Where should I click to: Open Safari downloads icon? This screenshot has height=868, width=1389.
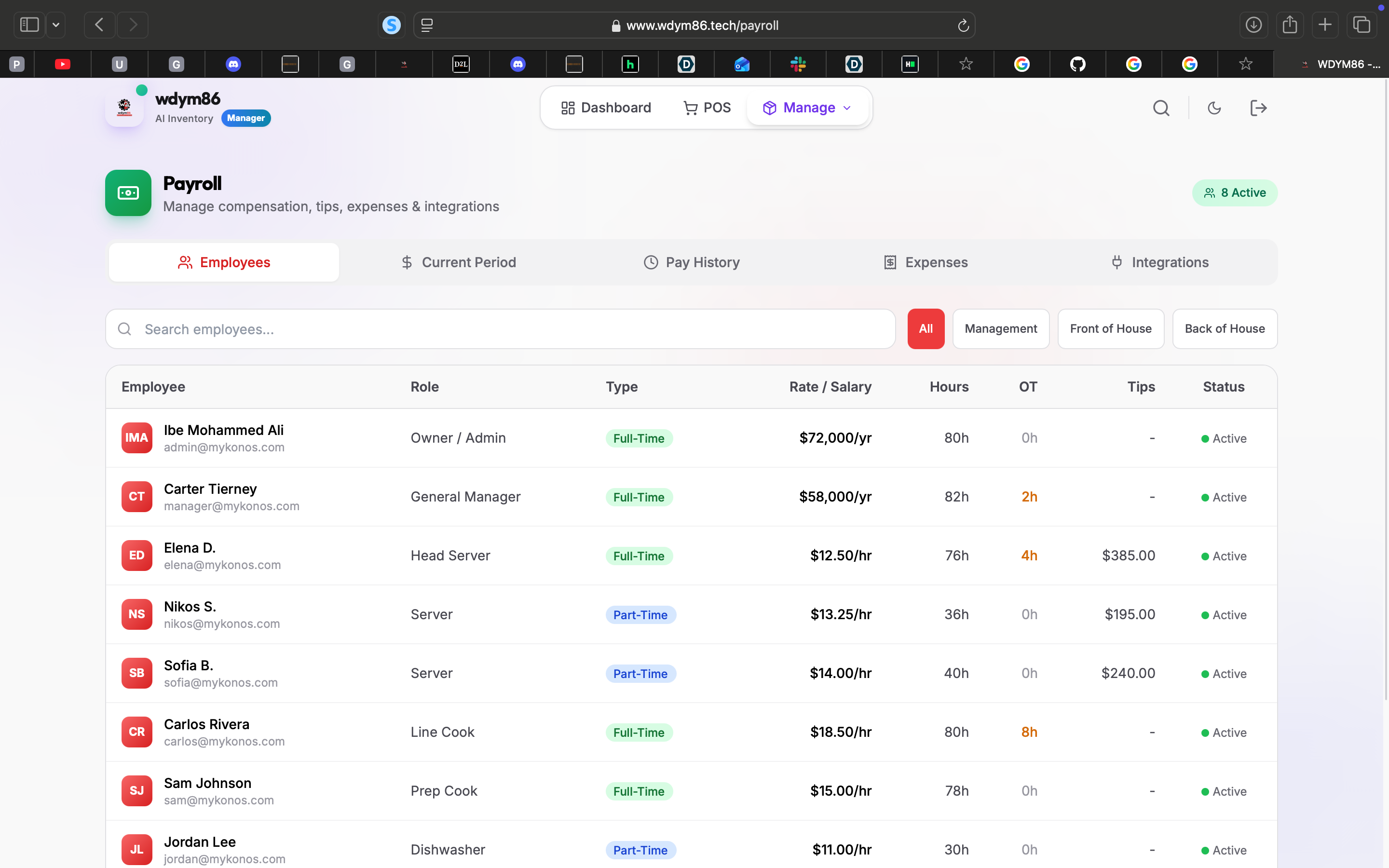pyautogui.click(x=1253, y=25)
